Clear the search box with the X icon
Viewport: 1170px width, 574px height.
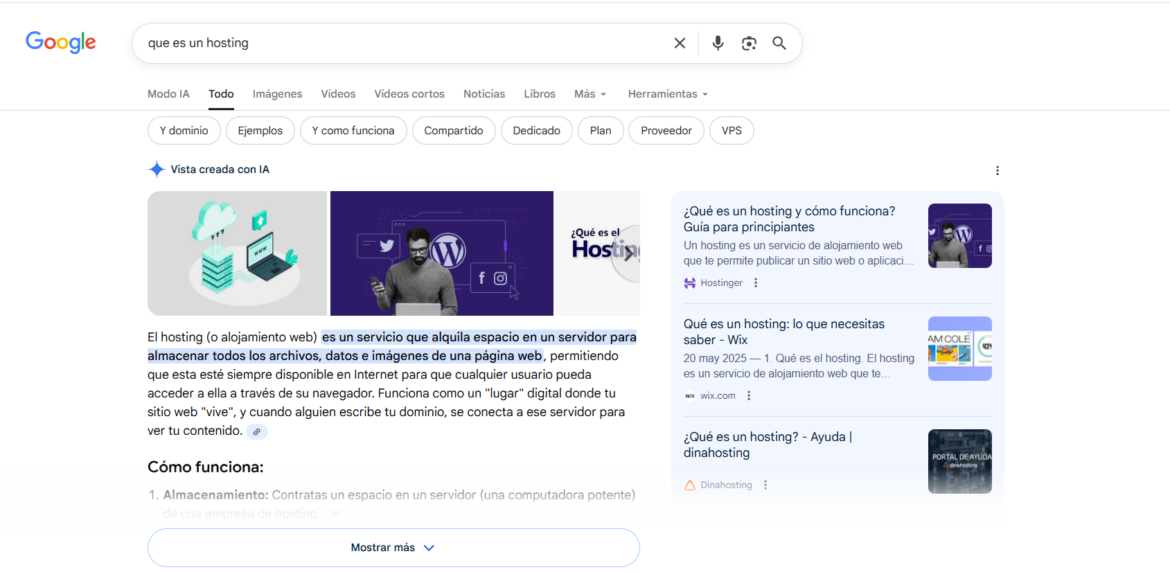click(x=679, y=43)
